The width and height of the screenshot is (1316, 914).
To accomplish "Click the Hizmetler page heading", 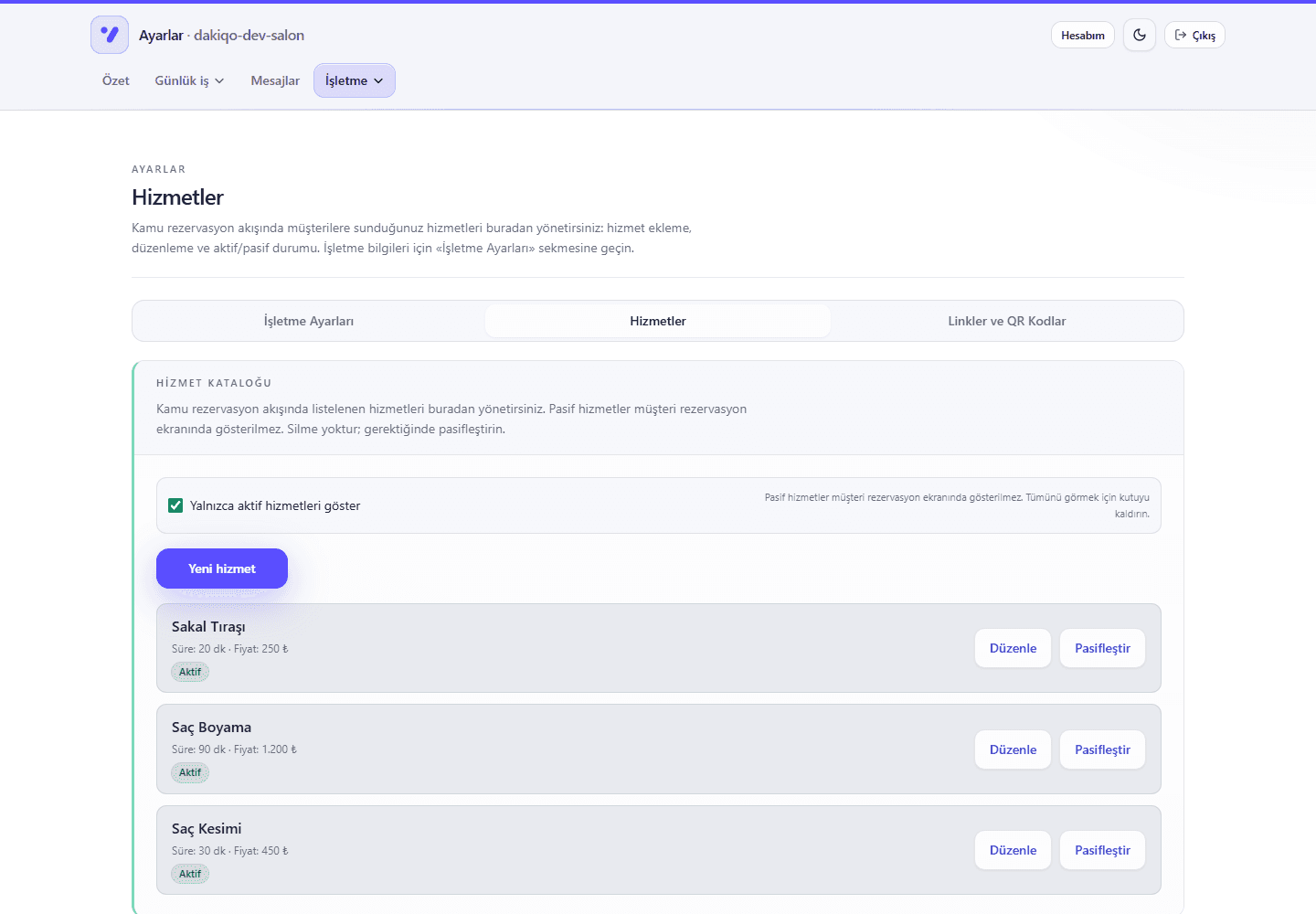I will 177,197.
